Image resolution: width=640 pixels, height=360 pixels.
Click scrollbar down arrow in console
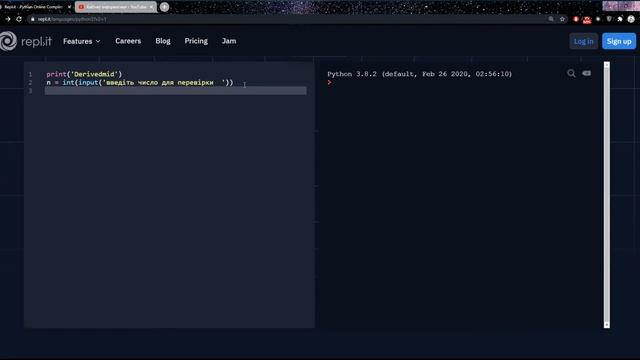[607, 325]
